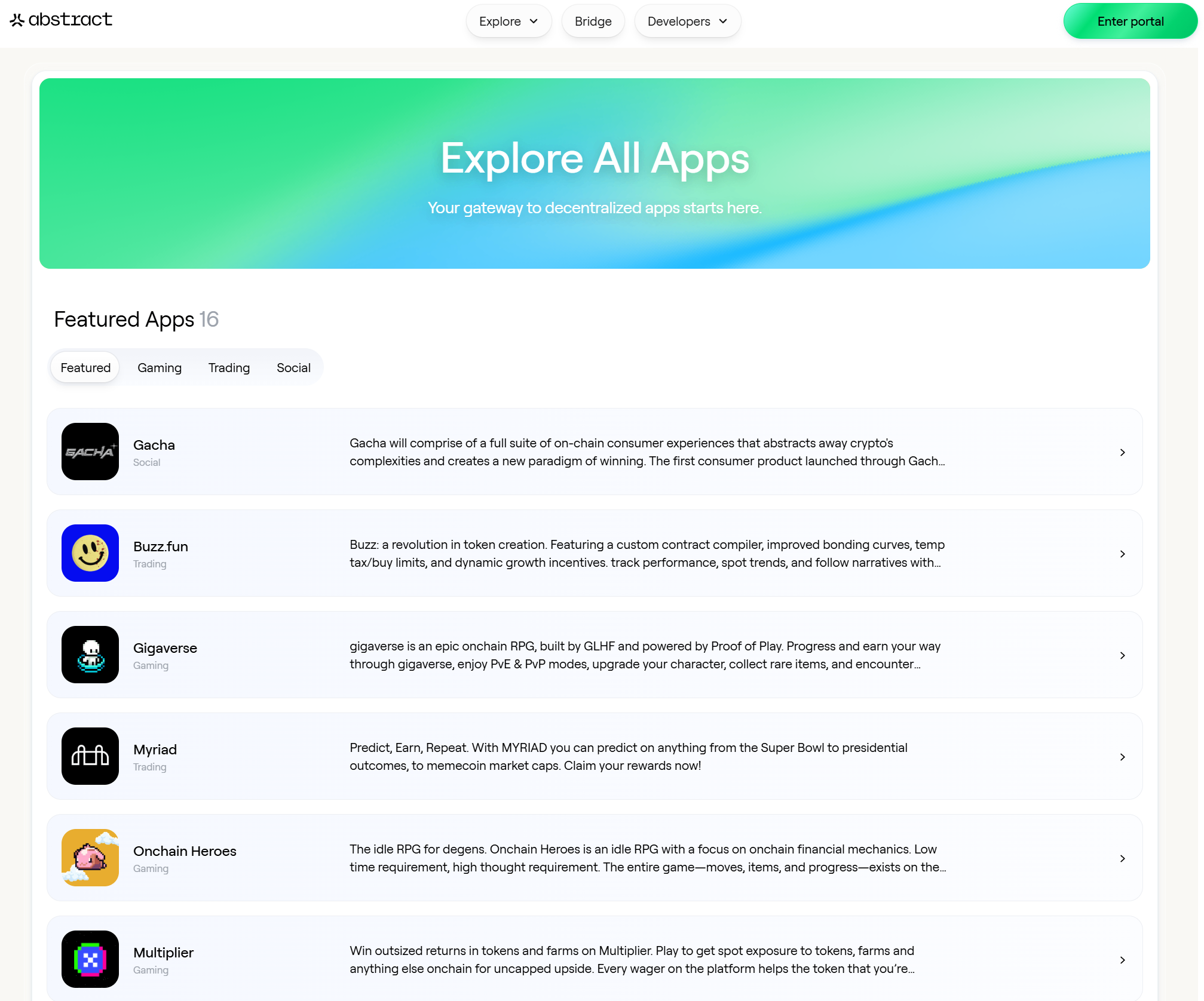The height and width of the screenshot is (1001, 1204).
Task: Open the Onchain Heroes app title
Action: click(x=185, y=851)
